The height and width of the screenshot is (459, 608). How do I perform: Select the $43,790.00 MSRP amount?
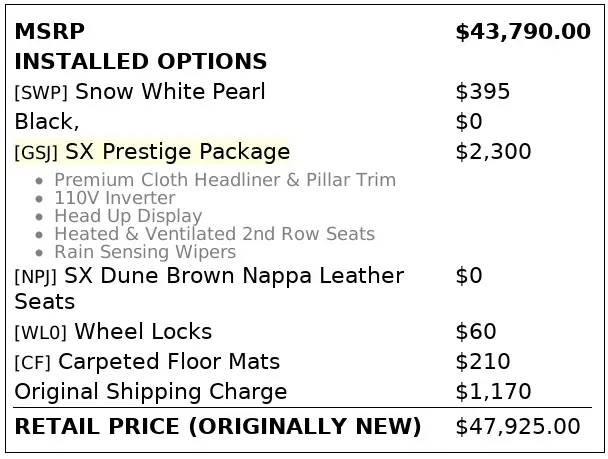pos(522,32)
